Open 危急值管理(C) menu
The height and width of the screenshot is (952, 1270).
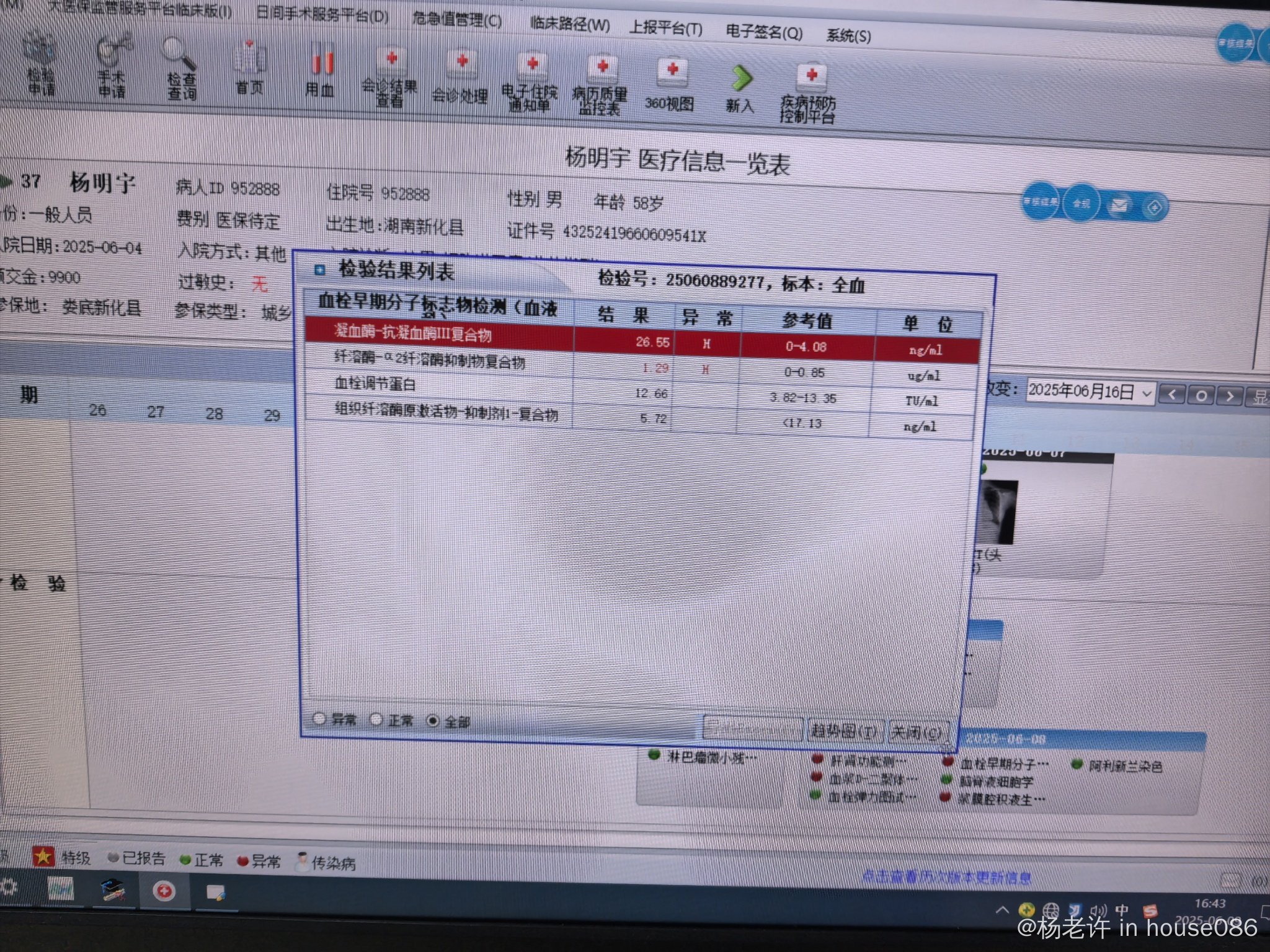tap(457, 19)
